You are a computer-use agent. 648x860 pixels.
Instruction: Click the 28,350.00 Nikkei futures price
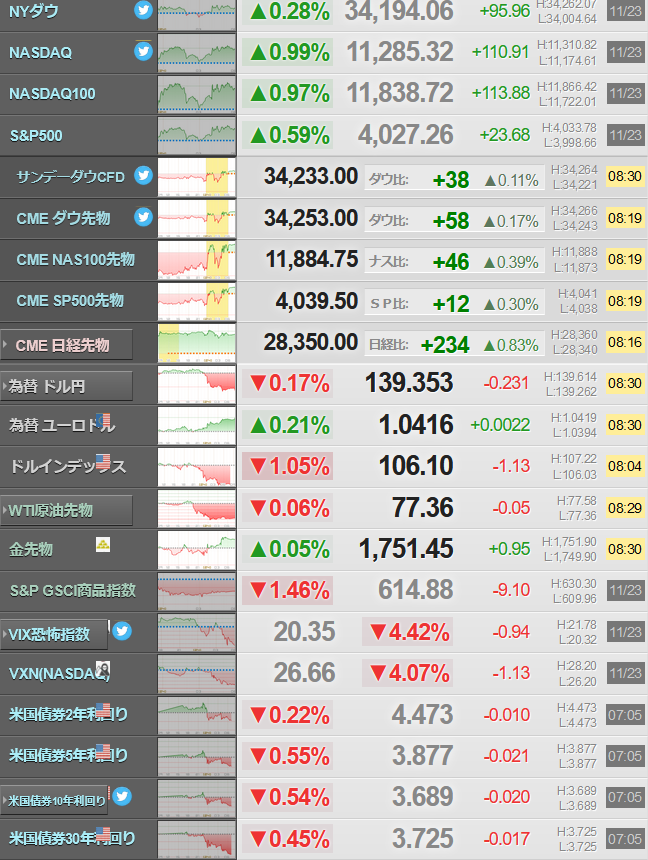pyautogui.click(x=311, y=342)
